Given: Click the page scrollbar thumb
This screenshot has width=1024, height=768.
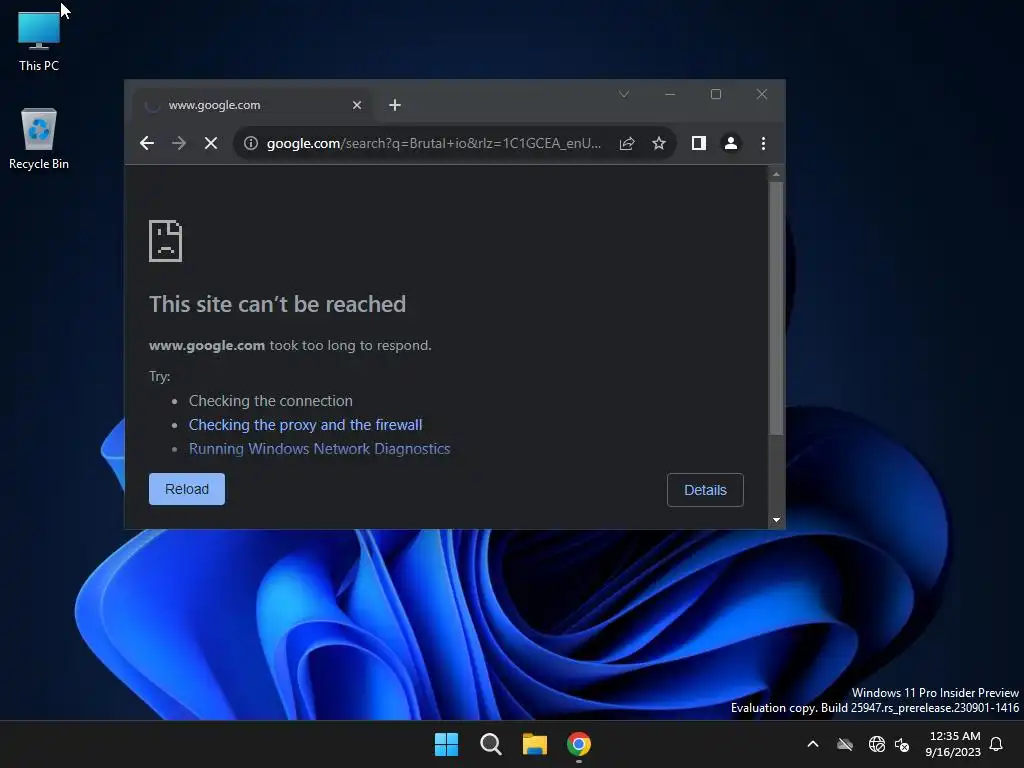Looking at the screenshot, I should (x=776, y=308).
